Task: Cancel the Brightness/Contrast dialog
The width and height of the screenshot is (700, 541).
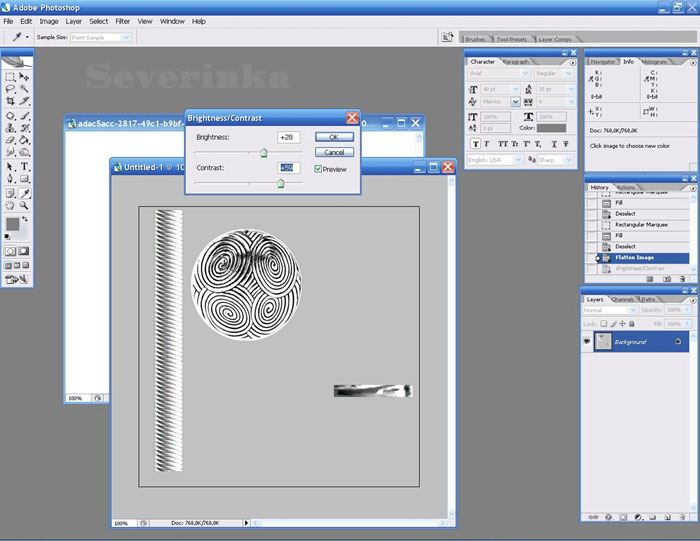Action: (x=334, y=152)
